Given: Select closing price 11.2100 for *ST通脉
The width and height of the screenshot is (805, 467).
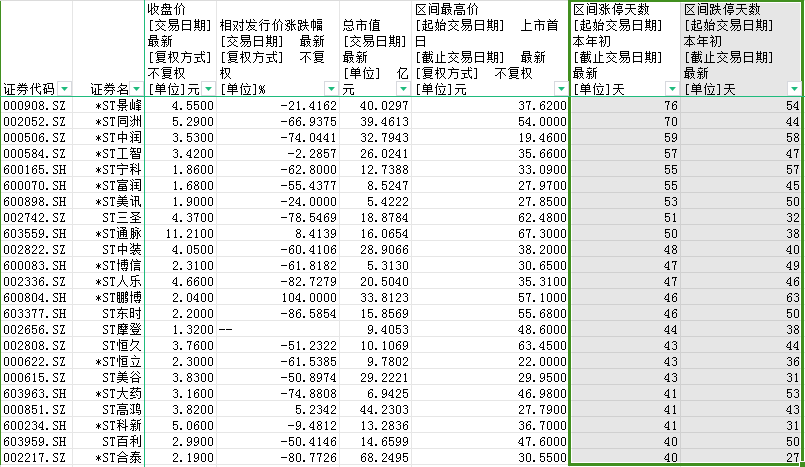Looking at the screenshot, I should (180, 234).
